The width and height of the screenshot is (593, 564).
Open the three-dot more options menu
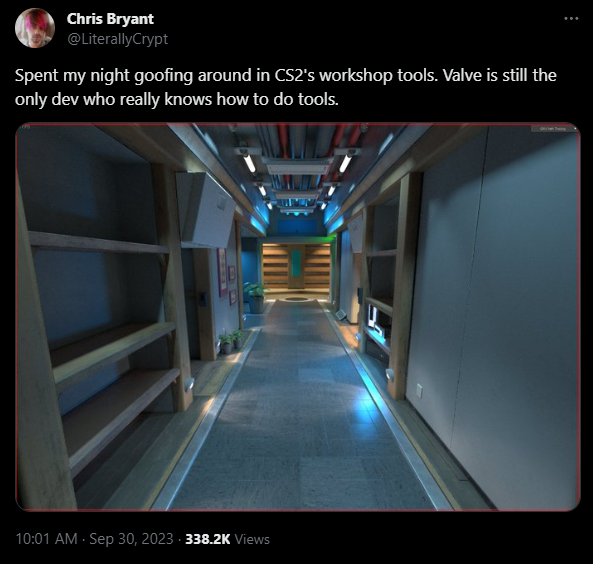point(571,18)
